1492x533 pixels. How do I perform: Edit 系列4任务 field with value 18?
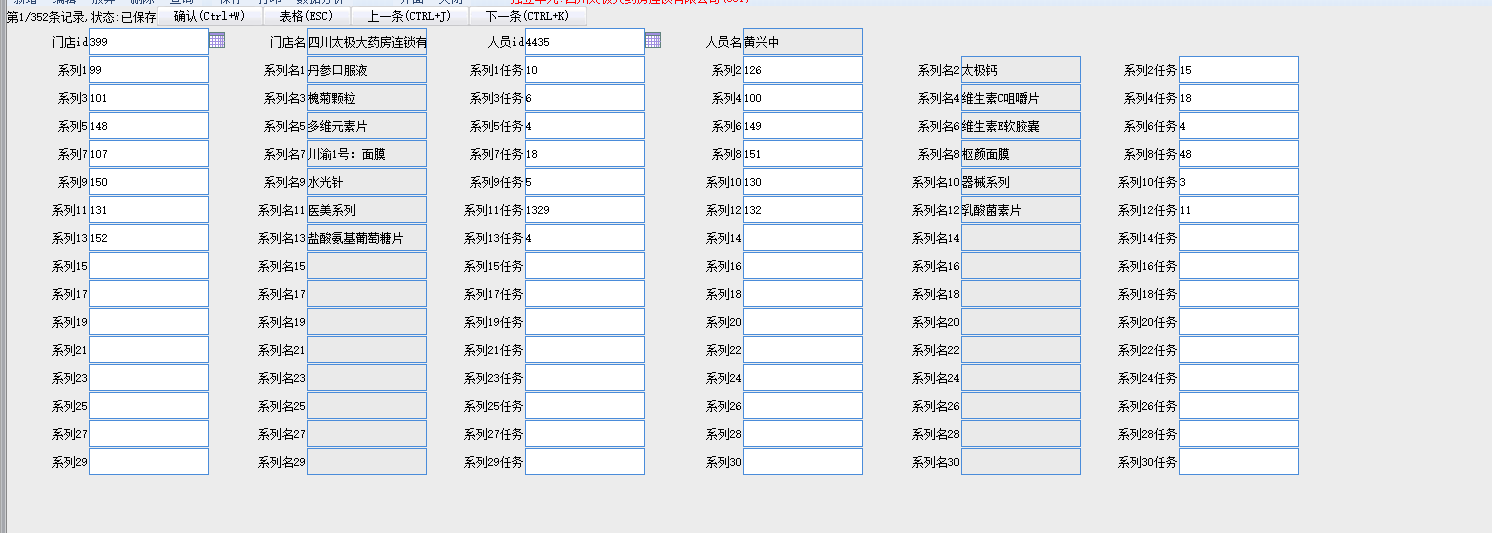coord(1239,98)
